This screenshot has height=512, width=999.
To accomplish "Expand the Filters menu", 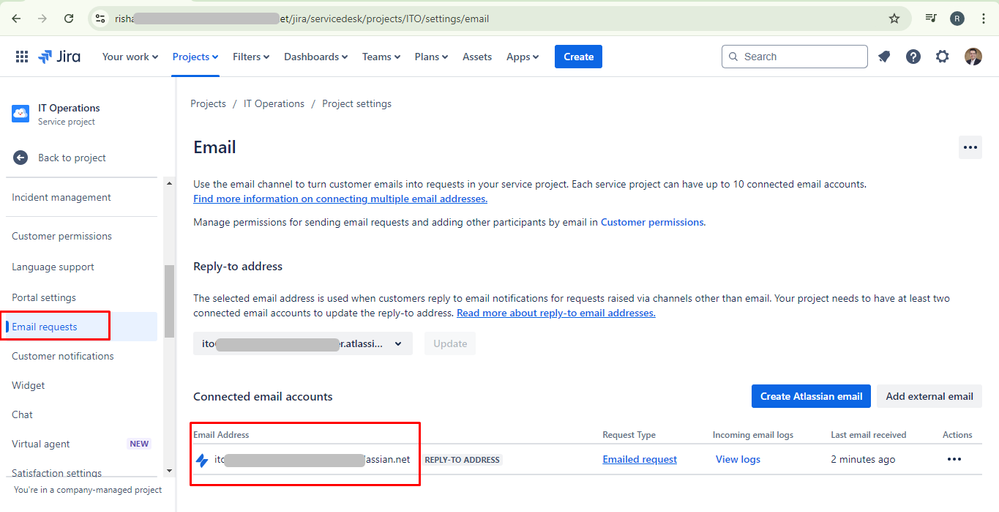I will pos(251,57).
